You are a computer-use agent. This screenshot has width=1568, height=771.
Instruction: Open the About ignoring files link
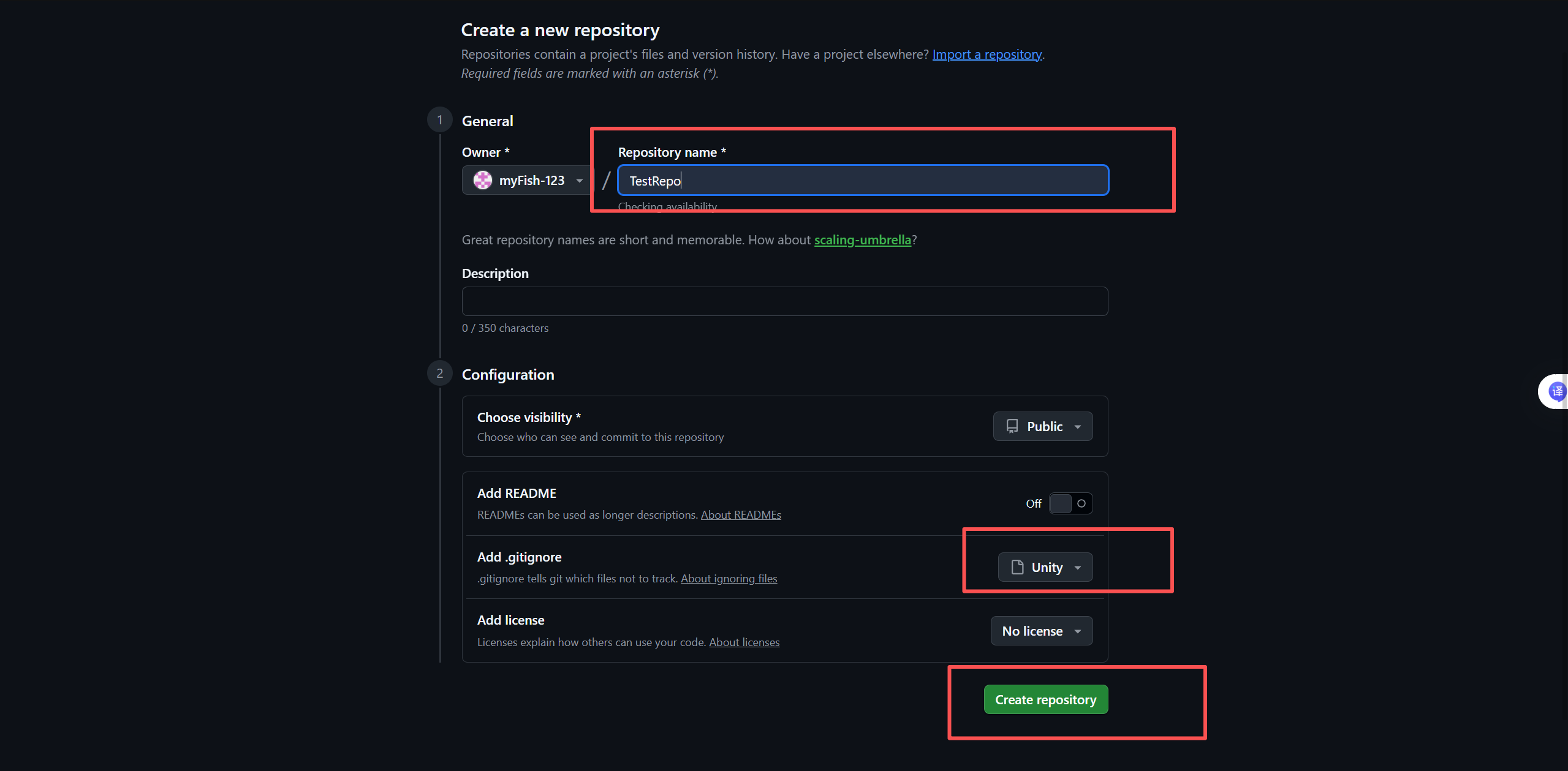[x=729, y=579]
